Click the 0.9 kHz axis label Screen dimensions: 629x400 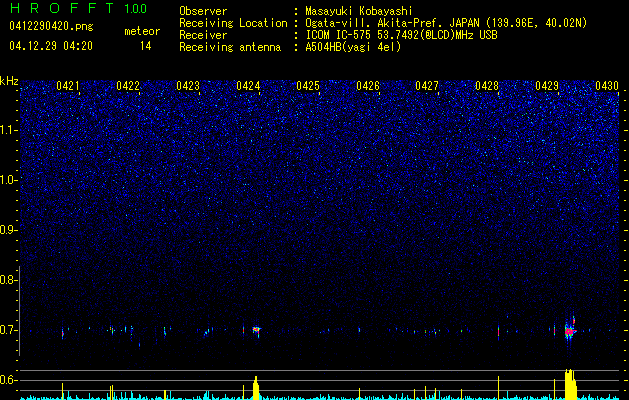pos(7,230)
